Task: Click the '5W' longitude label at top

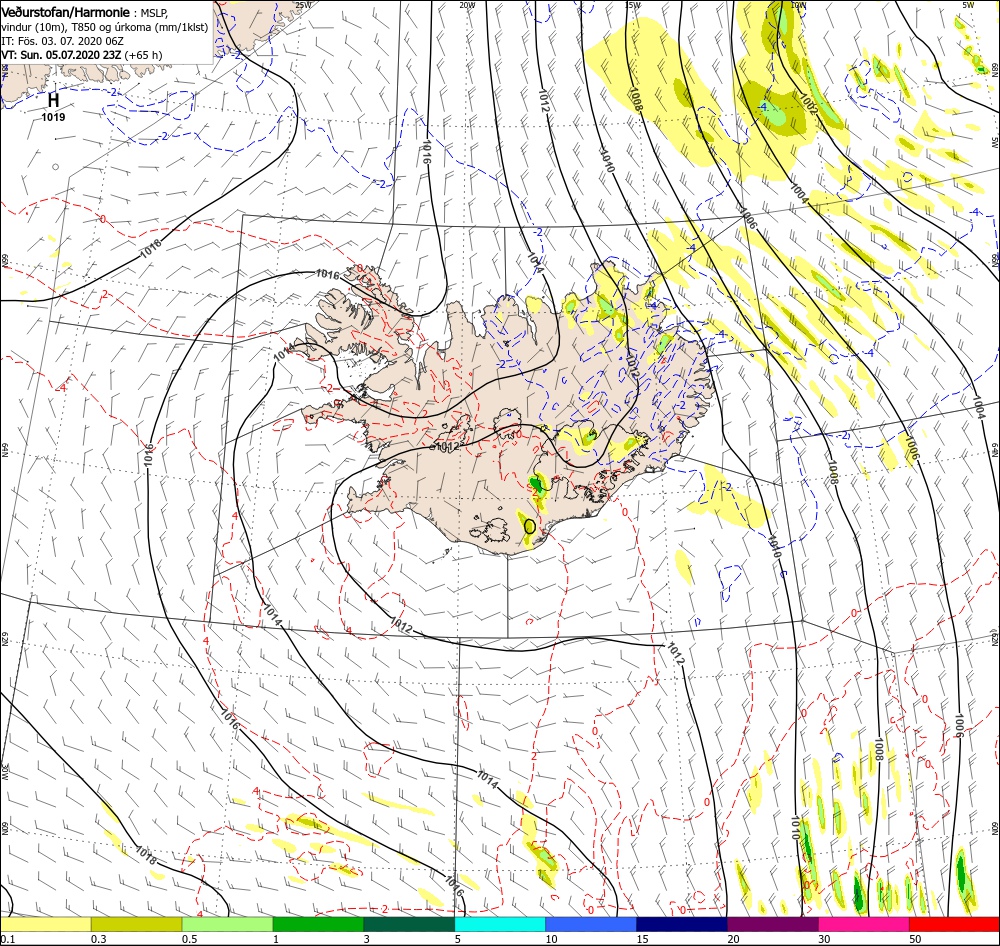Action: pos(968,4)
